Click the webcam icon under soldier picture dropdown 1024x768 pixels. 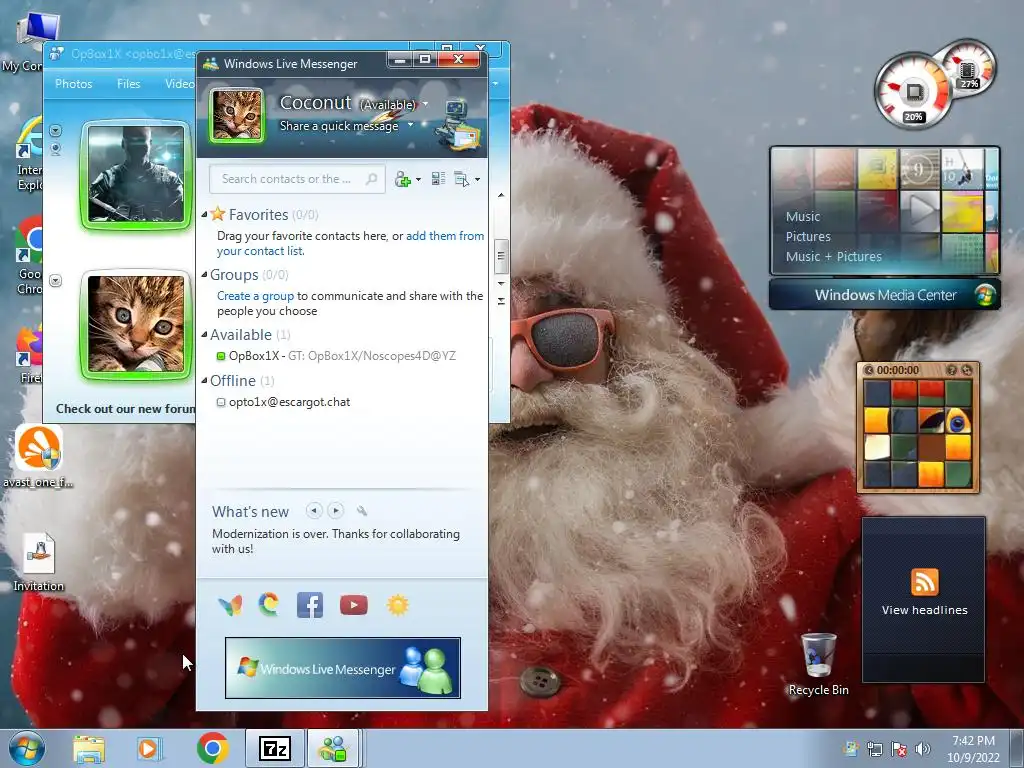coord(56,150)
